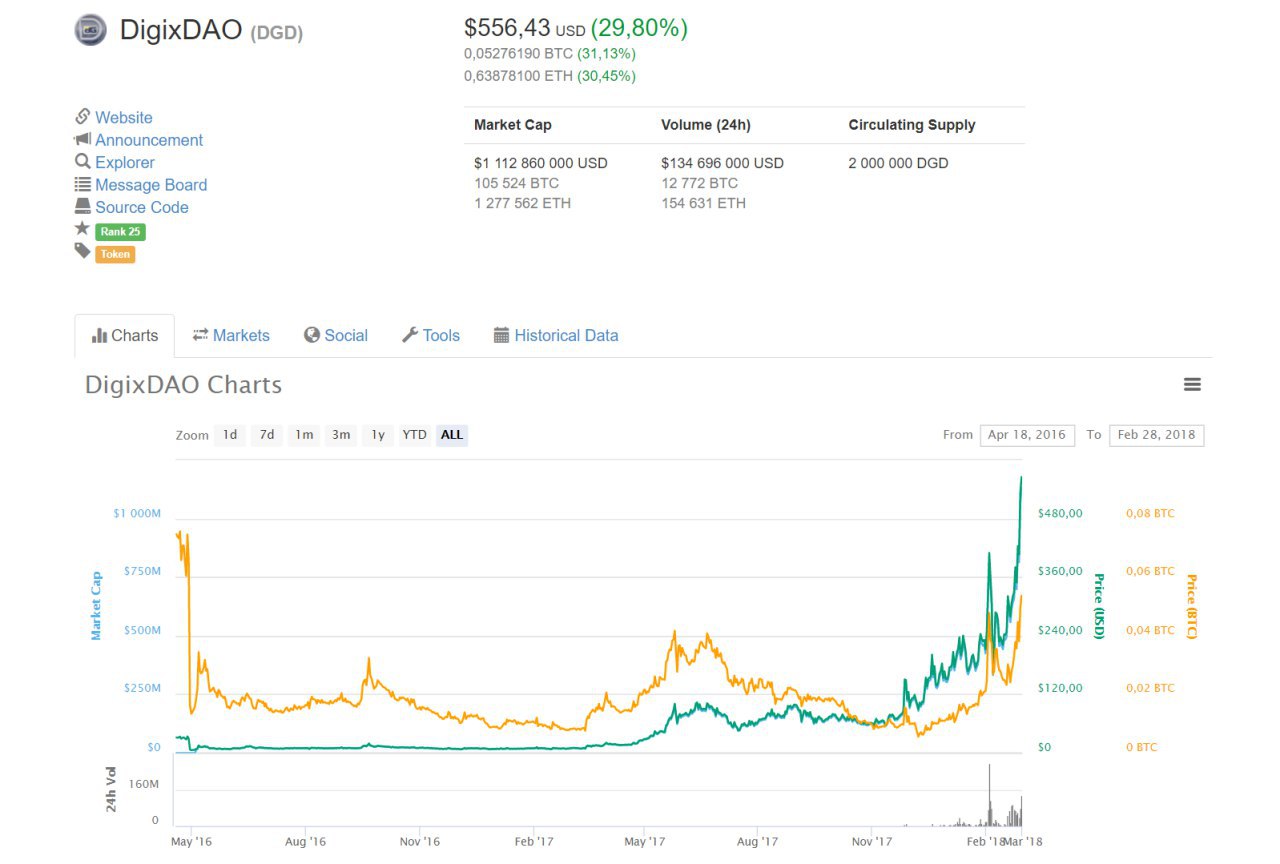
Task: Set chart zoom to 1y
Action: (377, 435)
